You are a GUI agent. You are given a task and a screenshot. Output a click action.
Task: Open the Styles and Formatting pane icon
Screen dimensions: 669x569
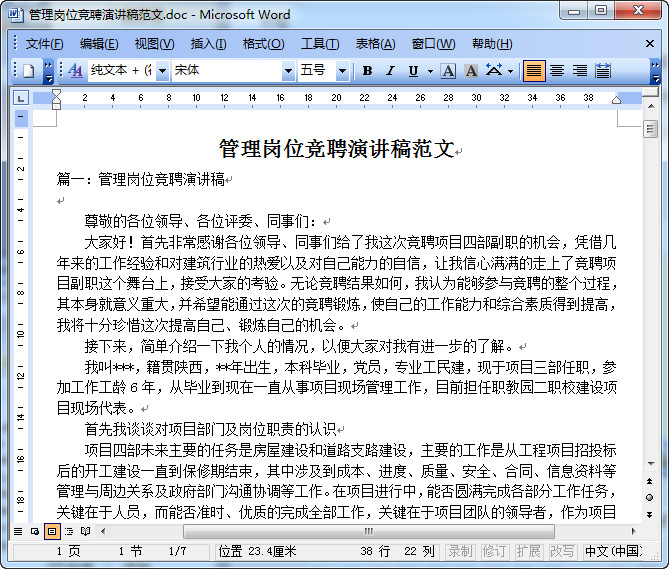(75, 71)
